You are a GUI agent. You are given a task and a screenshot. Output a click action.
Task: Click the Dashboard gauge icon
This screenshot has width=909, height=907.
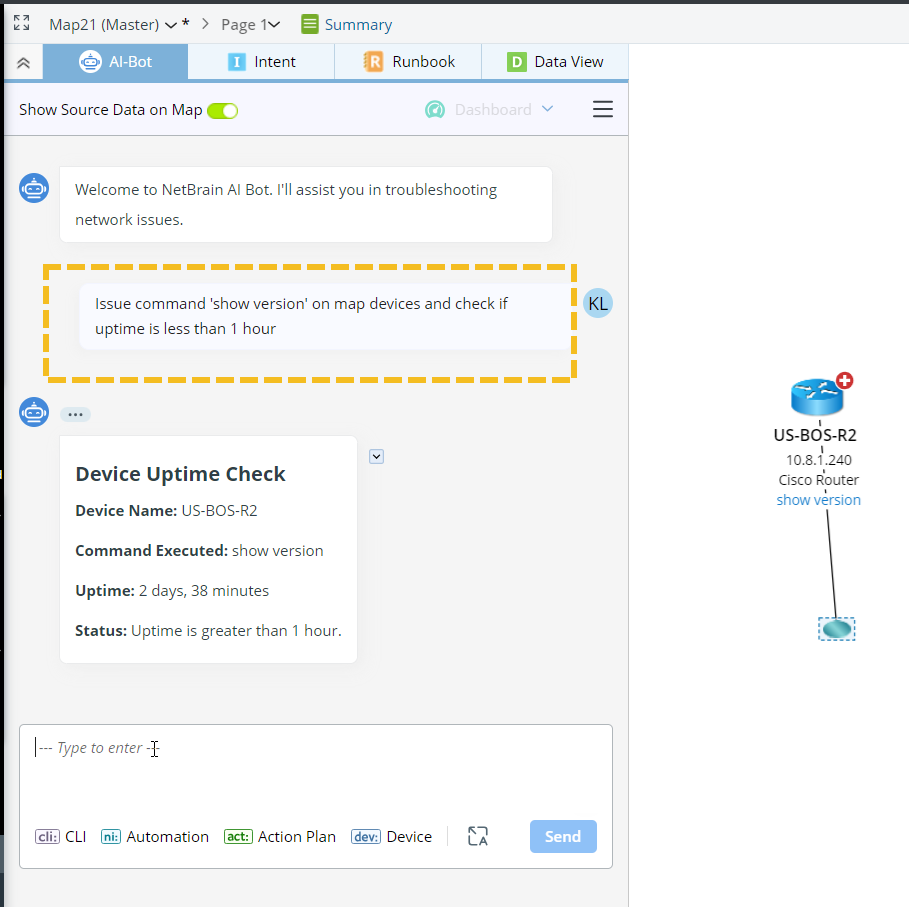(435, 110)
